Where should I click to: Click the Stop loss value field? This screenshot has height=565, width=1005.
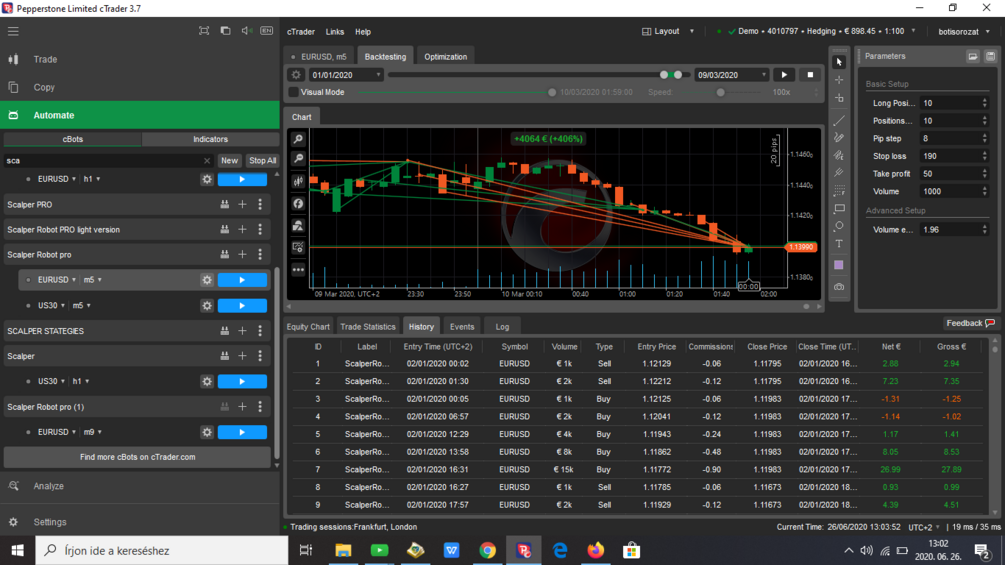click(x=954, y=156)
